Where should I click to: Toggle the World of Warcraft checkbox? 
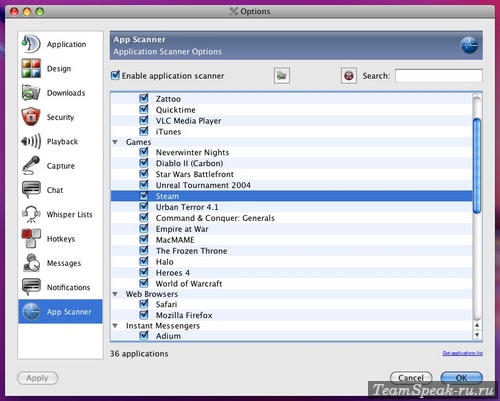(x=144, y=283)
